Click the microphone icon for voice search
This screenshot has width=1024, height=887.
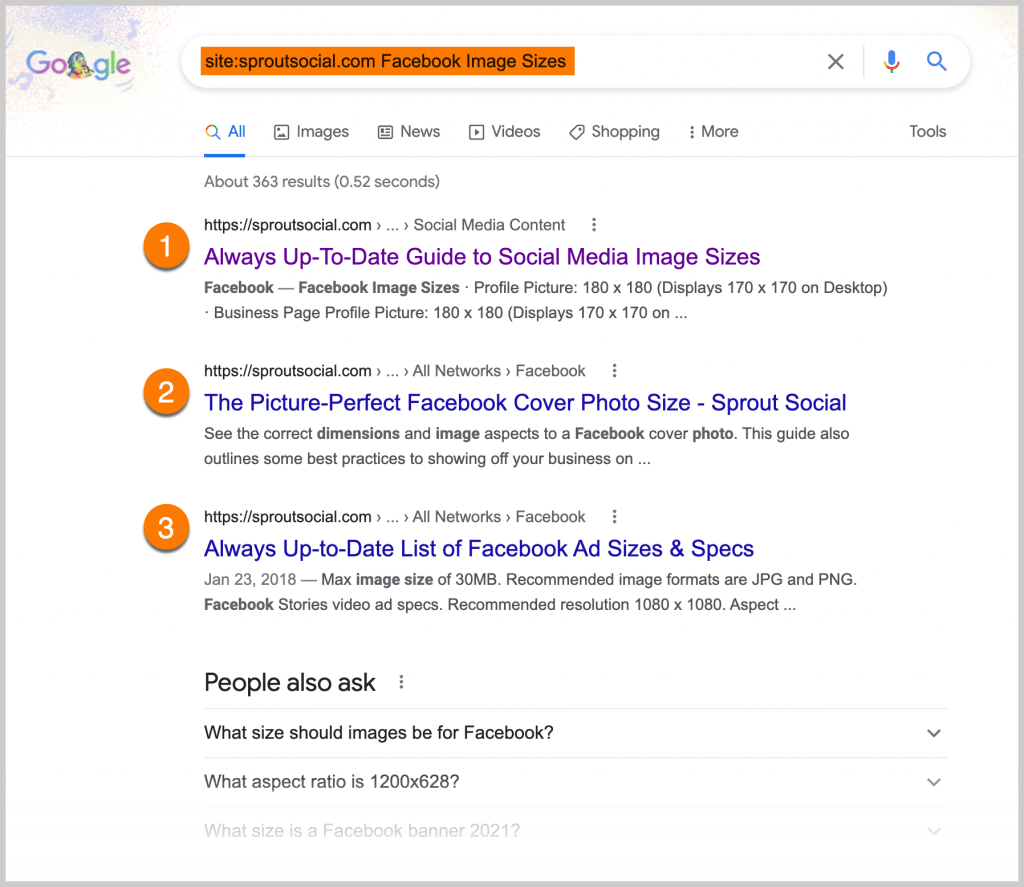[891, 61]
